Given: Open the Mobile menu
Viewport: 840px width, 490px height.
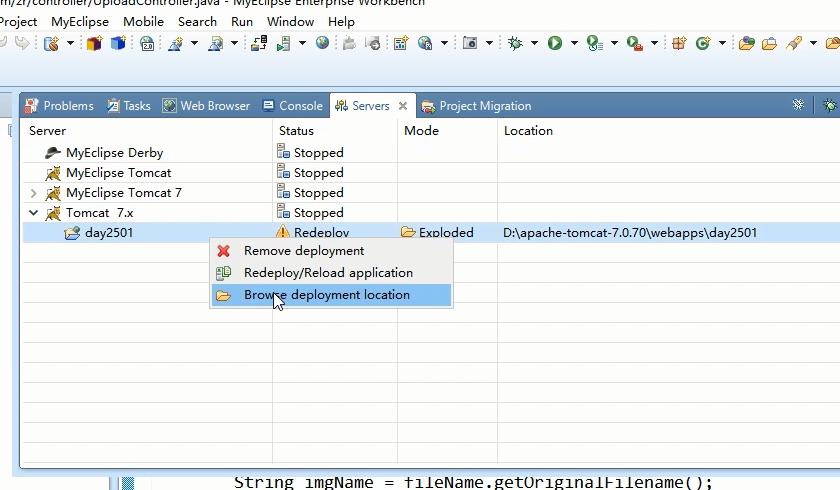Looking at the screenshot, I should coord(143,22).
